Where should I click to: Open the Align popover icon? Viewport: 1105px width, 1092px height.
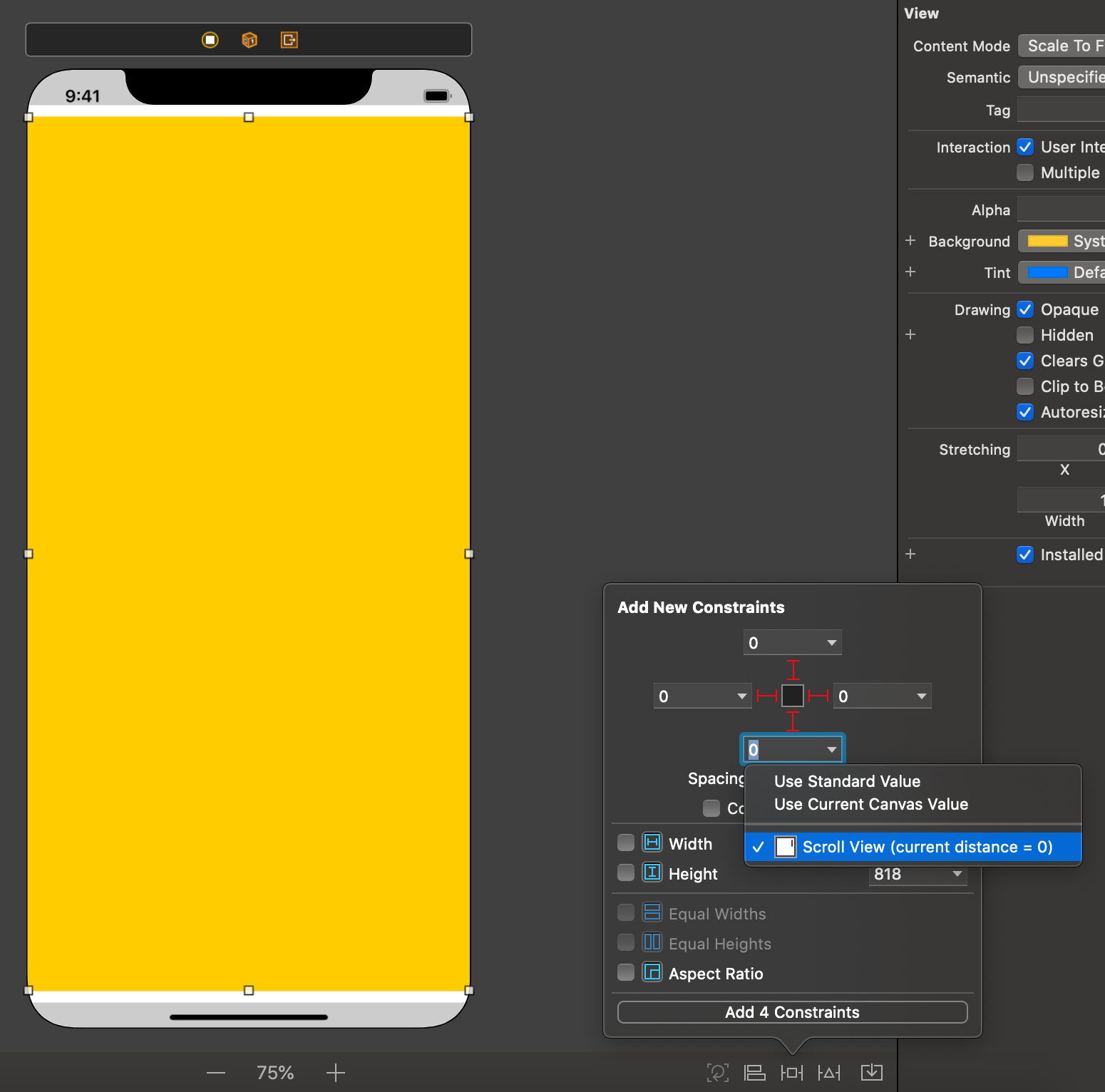pos(755,1072)
